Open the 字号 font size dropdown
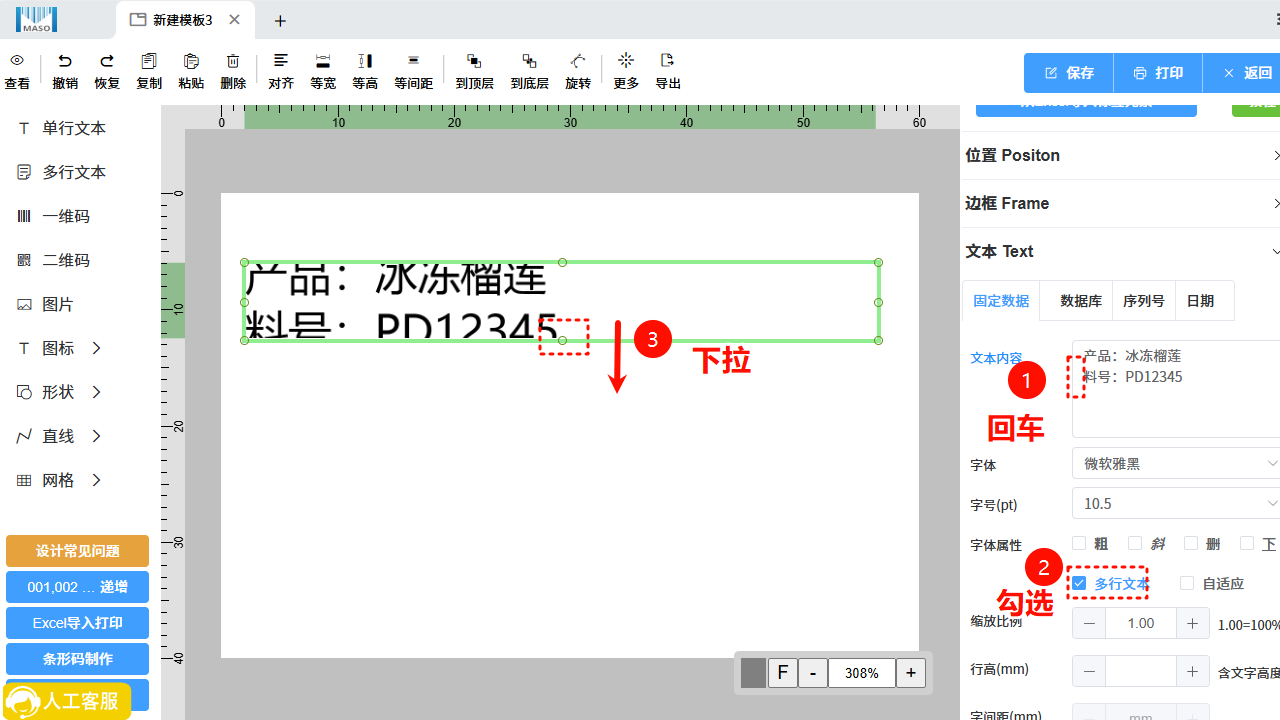 [1176, 504]
